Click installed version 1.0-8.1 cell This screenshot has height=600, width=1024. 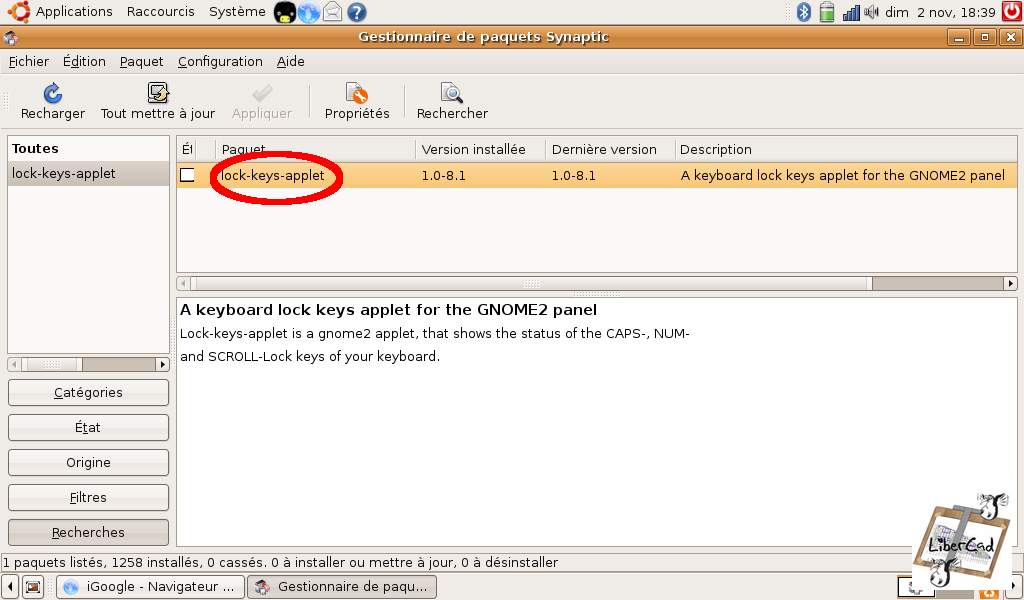[x=443, y=175]
